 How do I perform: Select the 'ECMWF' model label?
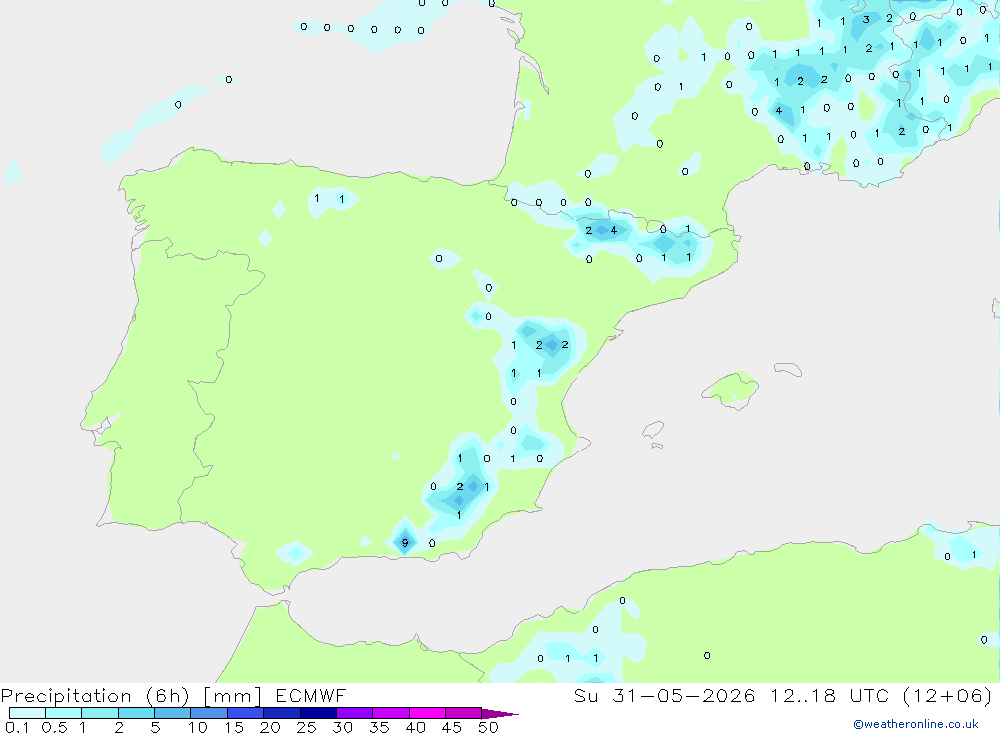coord(311,696)
